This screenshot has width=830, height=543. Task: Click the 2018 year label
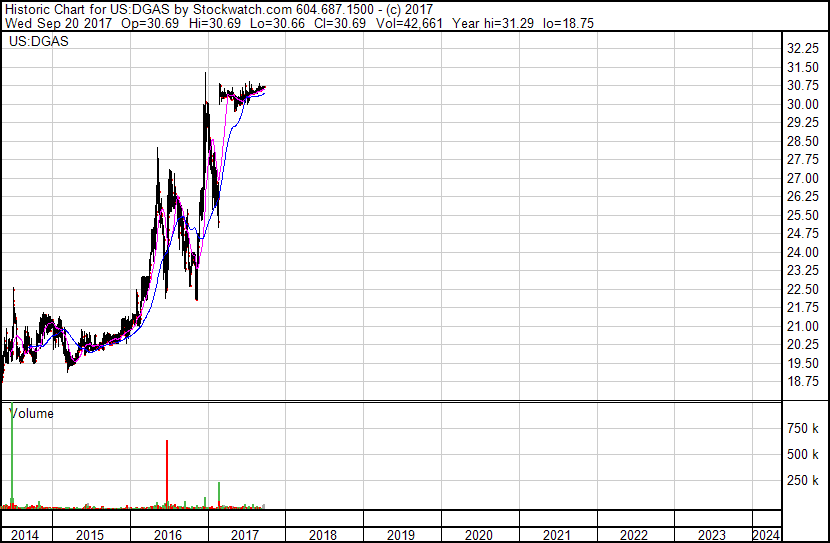(323, 535)
